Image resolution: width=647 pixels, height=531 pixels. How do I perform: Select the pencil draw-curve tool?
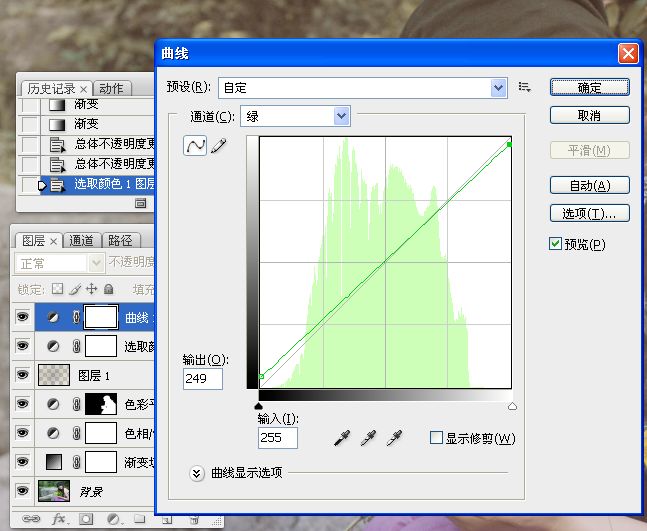tap(219, 146)
